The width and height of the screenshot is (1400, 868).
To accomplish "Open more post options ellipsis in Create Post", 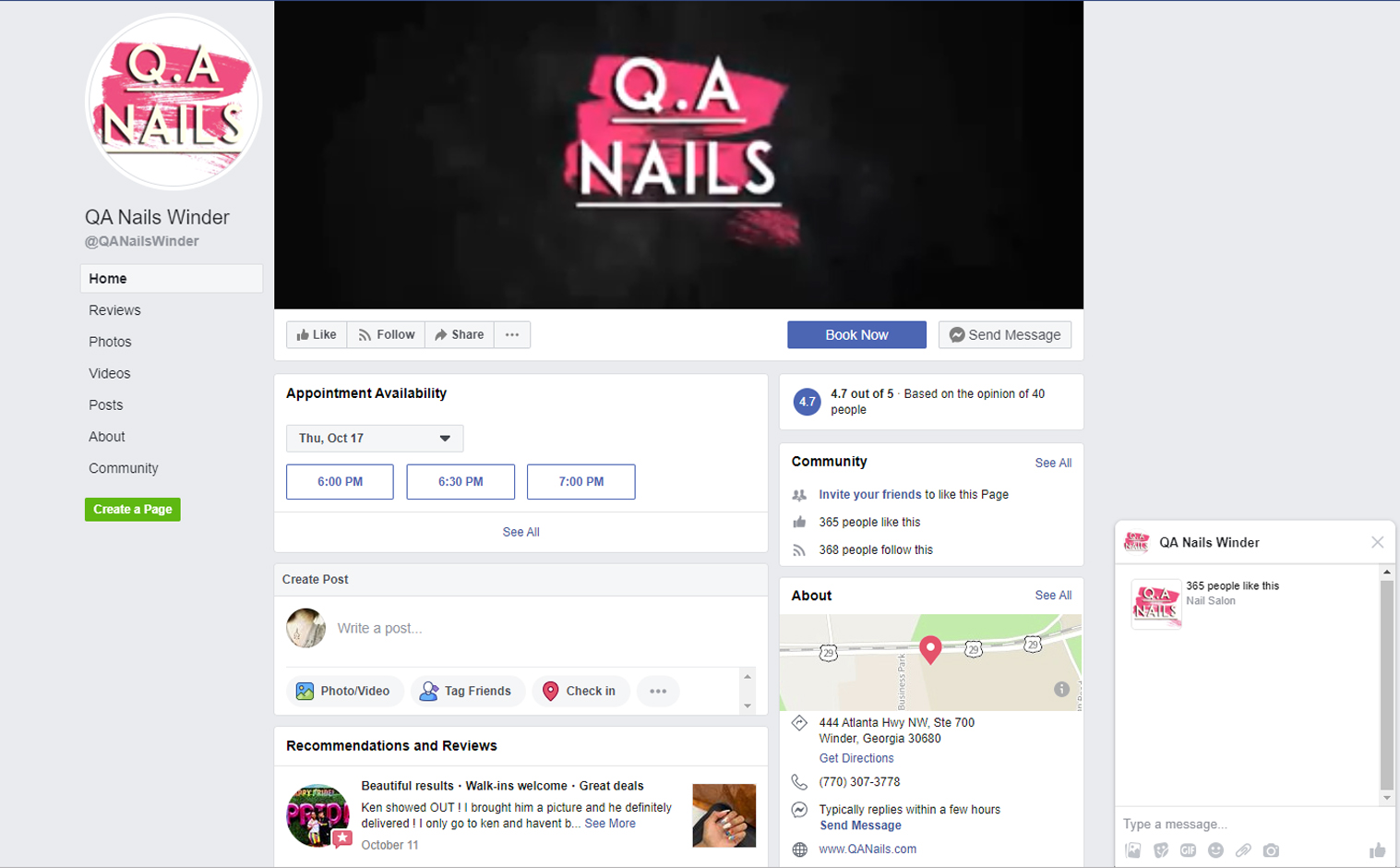I will [658, 691].
